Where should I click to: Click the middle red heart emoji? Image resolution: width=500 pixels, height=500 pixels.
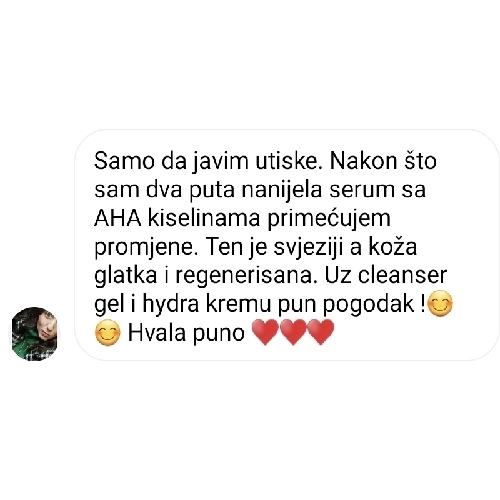click(x=293, y=332)
